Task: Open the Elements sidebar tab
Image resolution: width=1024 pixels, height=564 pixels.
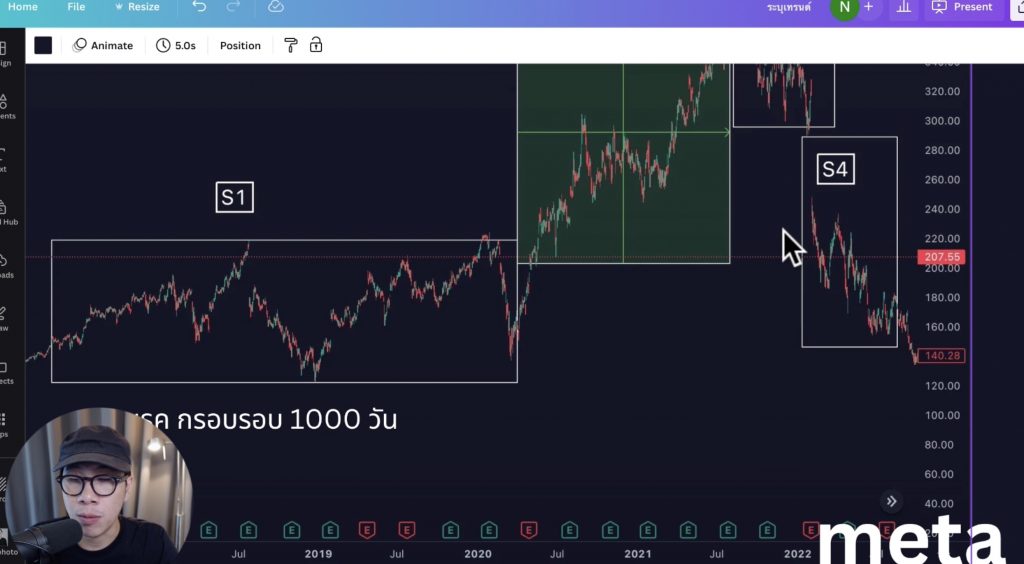Action: pyautogui.click(x=5, y=107)
